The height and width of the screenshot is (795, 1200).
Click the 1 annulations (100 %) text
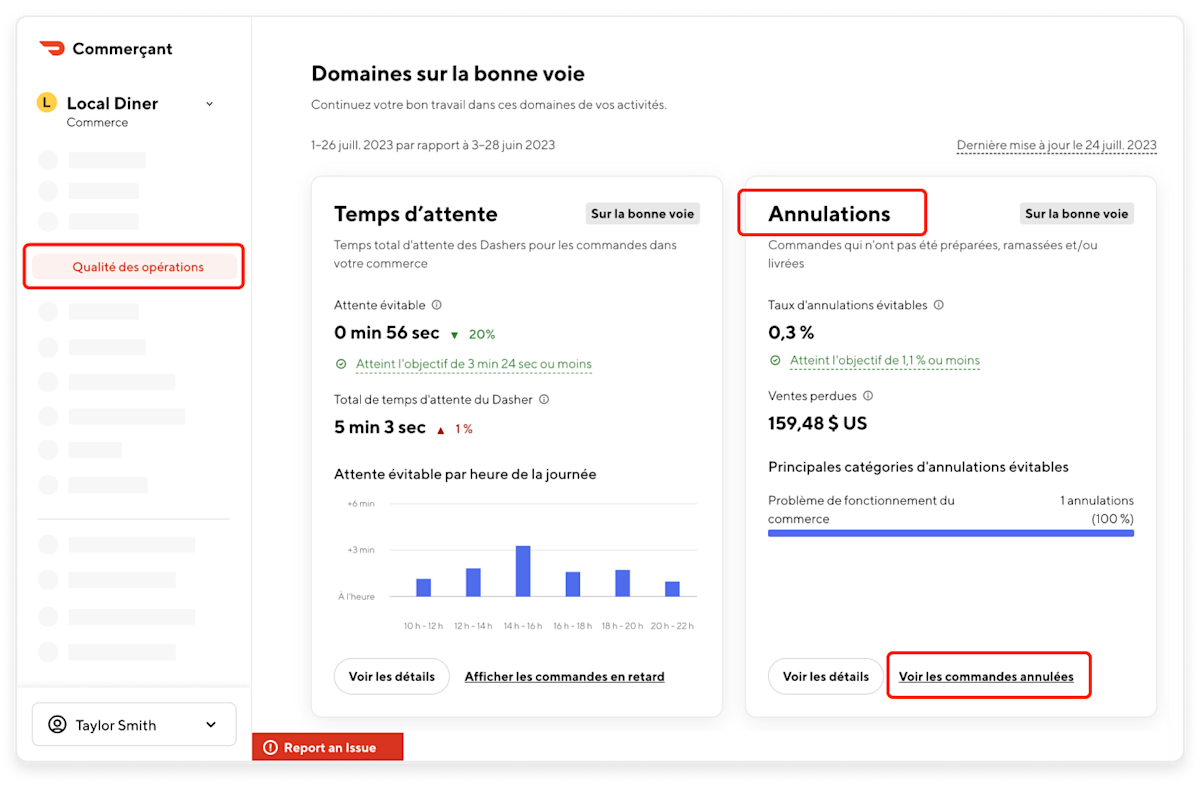(x=1097, y=509)
